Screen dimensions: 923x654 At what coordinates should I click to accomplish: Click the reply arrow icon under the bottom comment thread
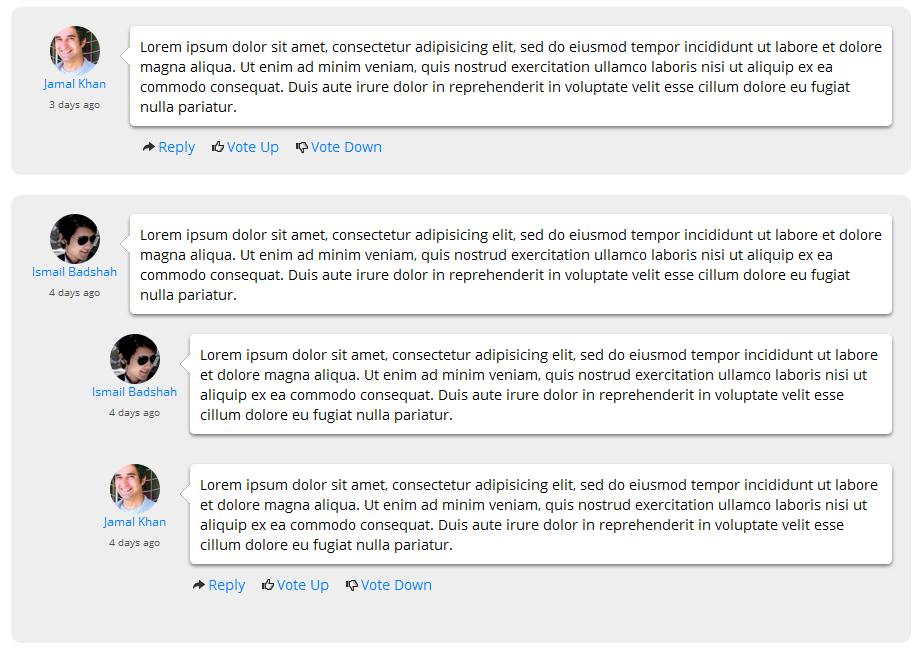[198, 585]
